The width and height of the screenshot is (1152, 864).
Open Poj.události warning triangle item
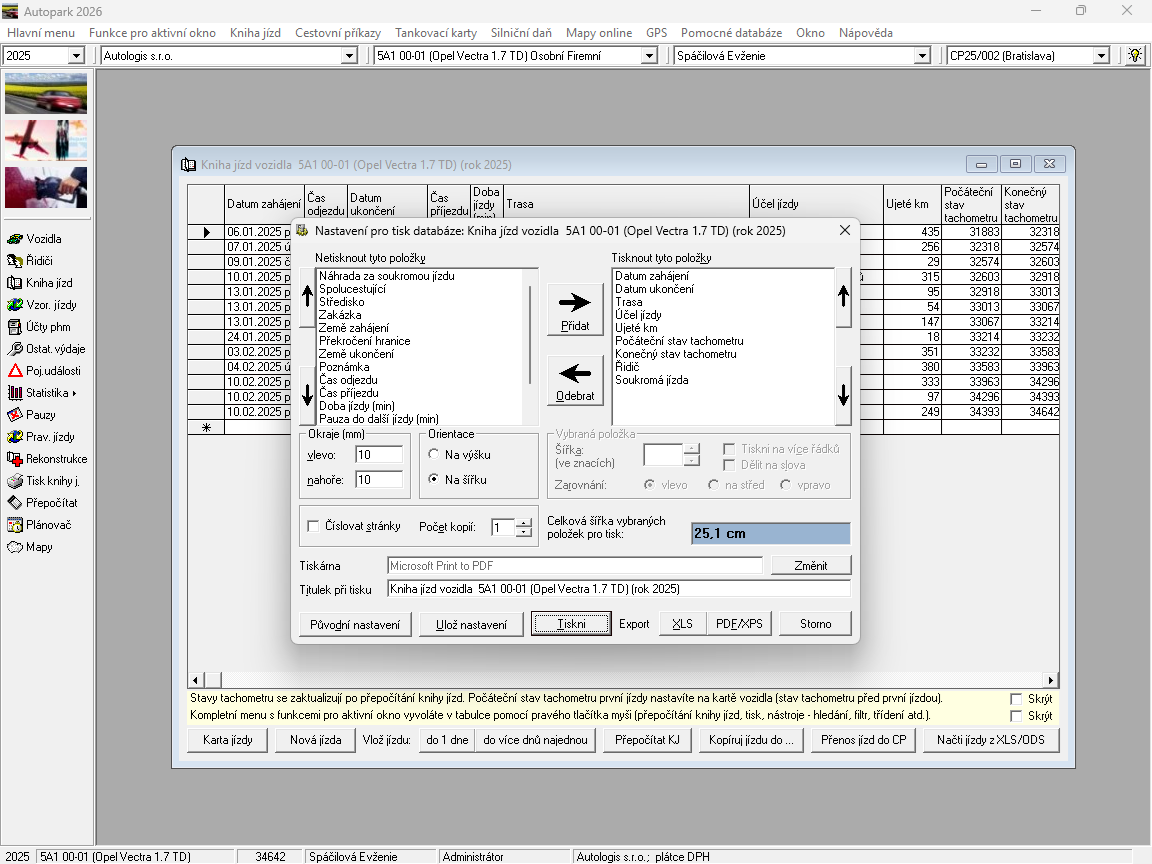15,371
